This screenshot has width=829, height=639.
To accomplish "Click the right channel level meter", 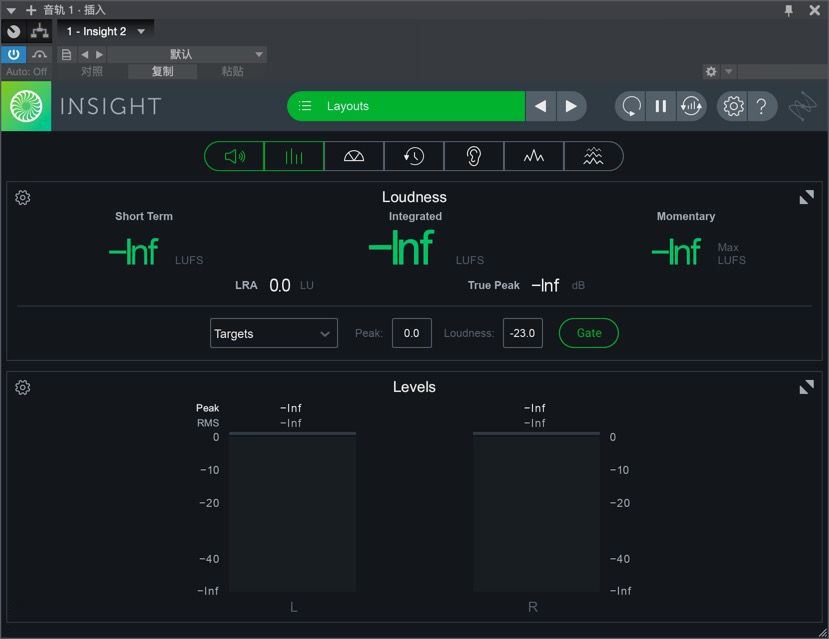I will [536, 512].
